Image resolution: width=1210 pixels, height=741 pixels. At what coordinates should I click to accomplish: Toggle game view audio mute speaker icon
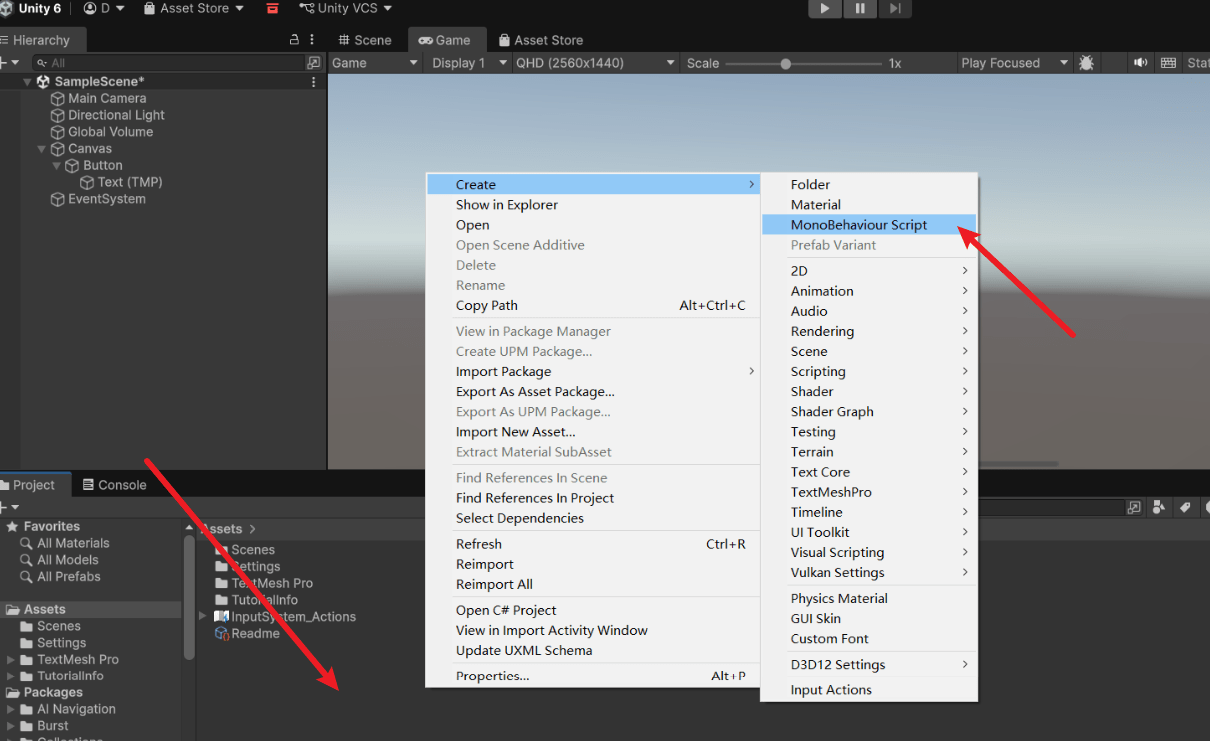(1140, 62)
